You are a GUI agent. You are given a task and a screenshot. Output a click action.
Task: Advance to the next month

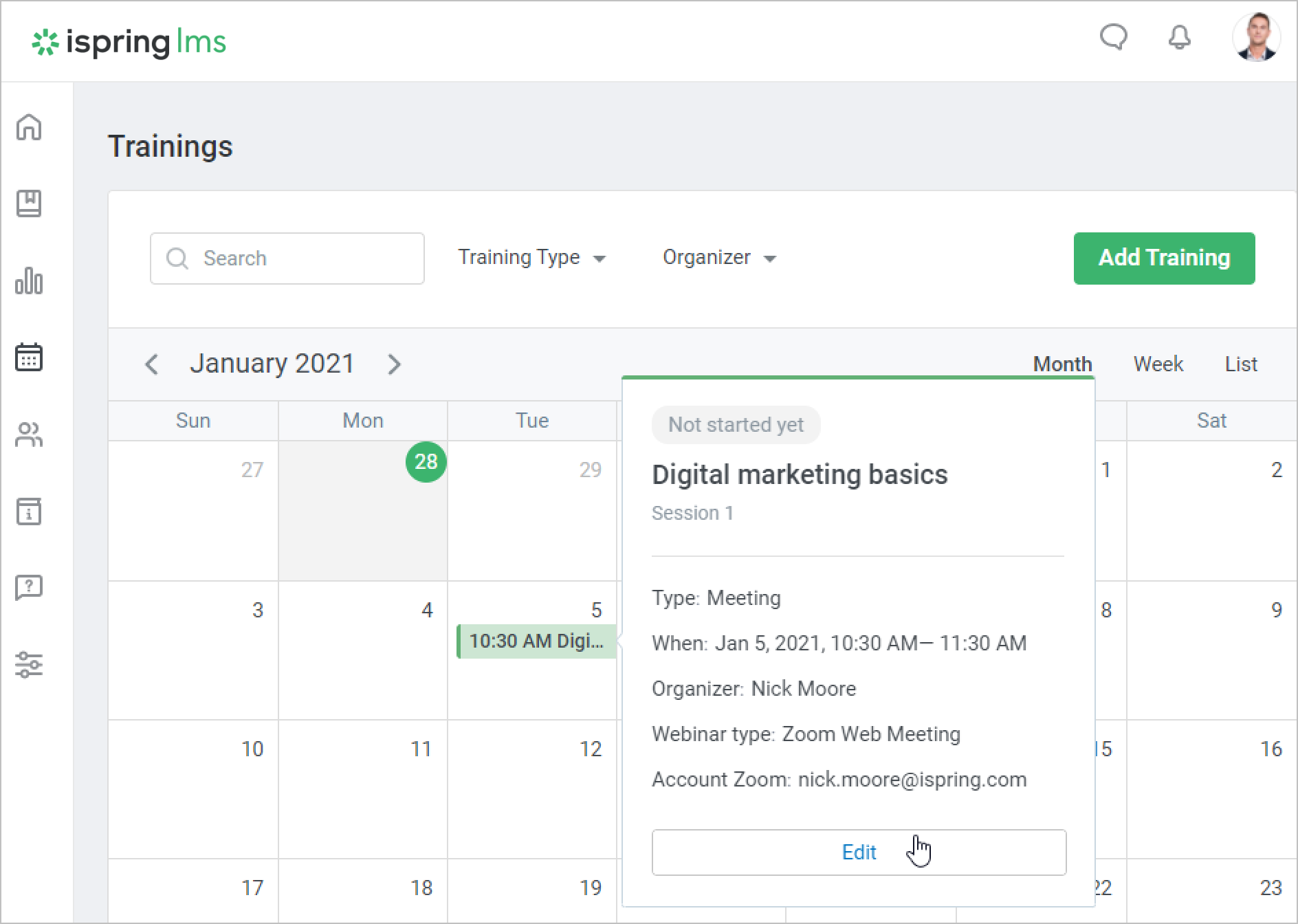click(394, 364)
